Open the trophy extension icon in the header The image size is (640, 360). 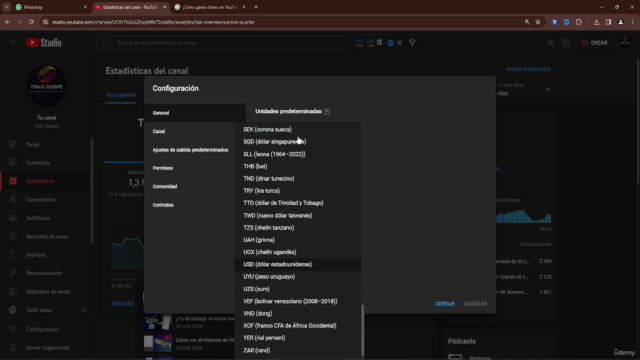click(x=412, y=42)
